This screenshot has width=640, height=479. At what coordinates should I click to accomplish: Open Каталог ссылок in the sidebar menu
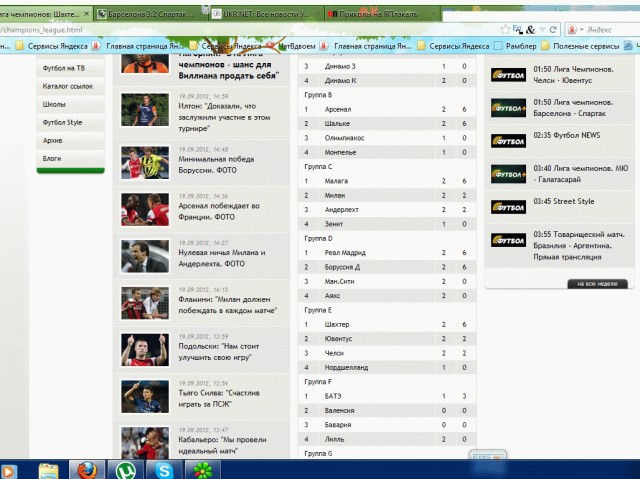point(71,86)
